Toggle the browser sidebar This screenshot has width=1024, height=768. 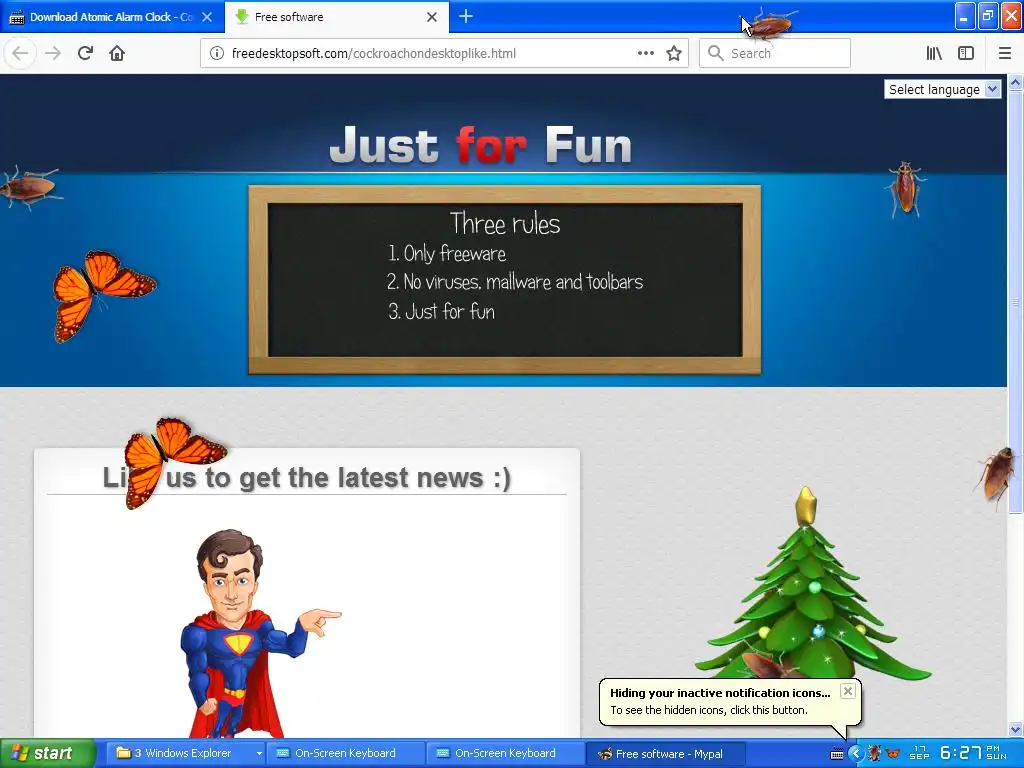coord(966,53)
